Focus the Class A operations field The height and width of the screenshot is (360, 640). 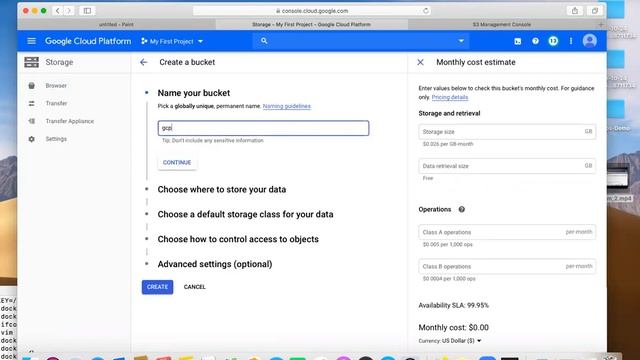pyautogui.click(x=507, y=232)
